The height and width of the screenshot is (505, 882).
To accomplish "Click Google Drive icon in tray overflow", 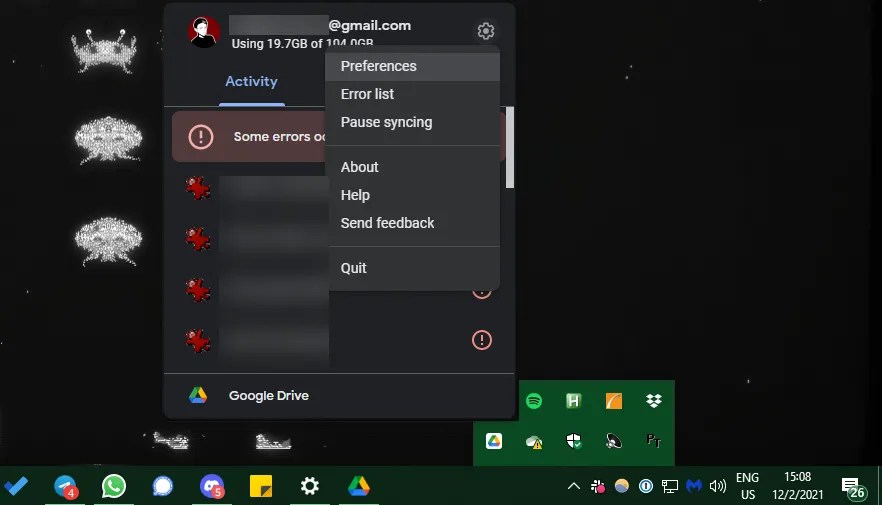I will [494, 441].
